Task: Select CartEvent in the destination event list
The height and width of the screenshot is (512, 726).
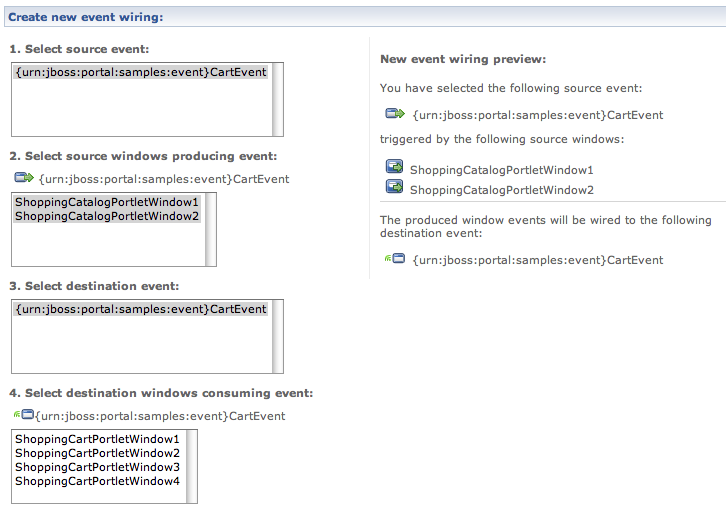Action: [x=141, y=310]
